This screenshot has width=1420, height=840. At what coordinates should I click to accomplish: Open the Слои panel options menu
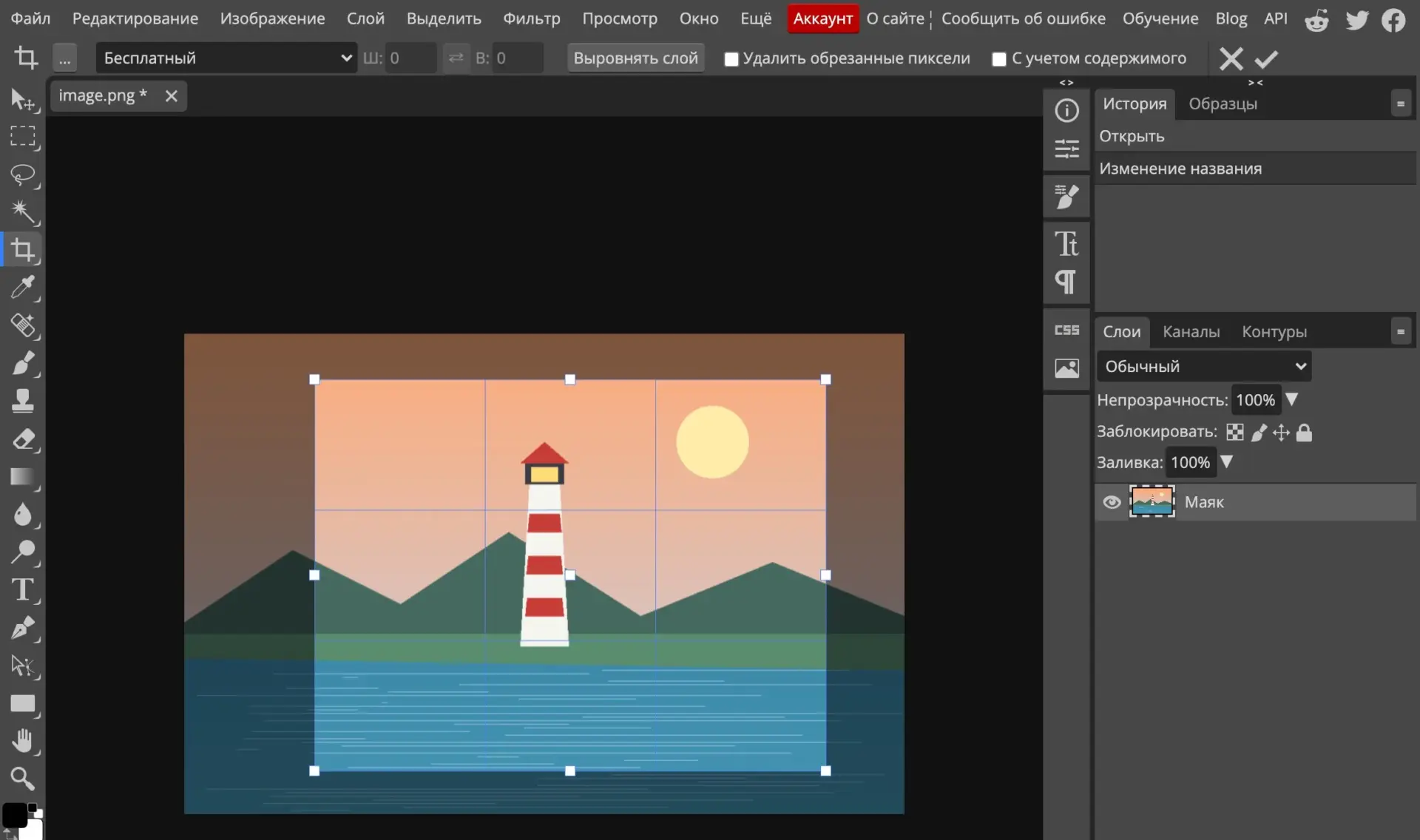click(x=1401, y=331)
